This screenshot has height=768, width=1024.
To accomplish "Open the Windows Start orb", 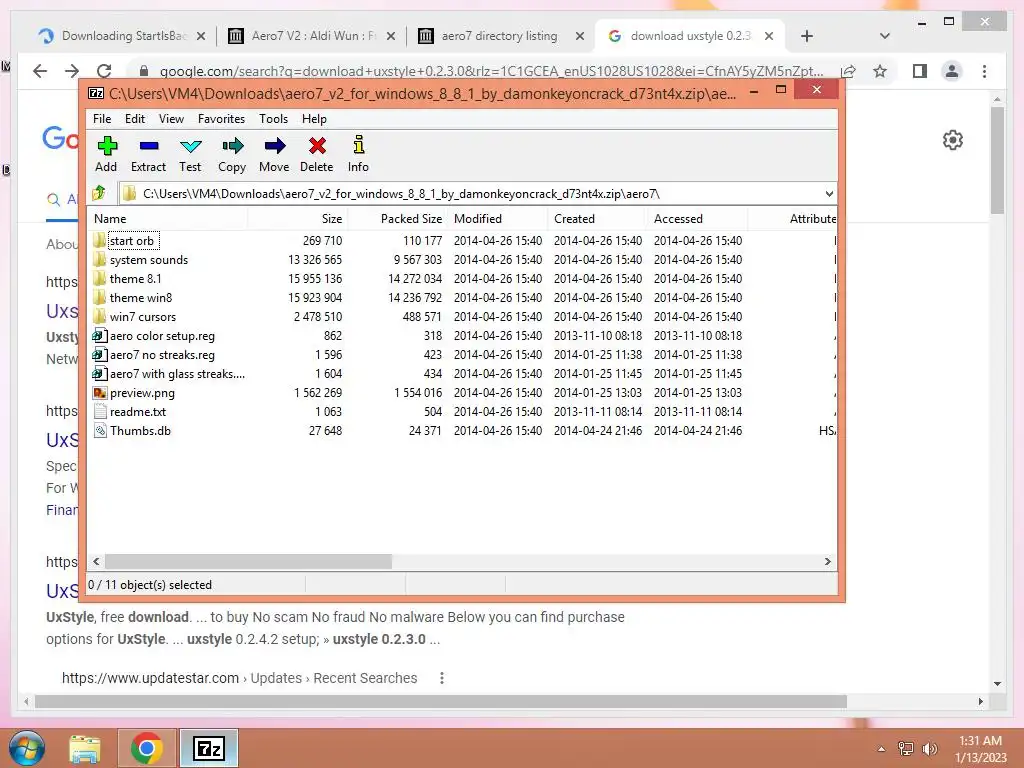I will [x=27, y=748].
